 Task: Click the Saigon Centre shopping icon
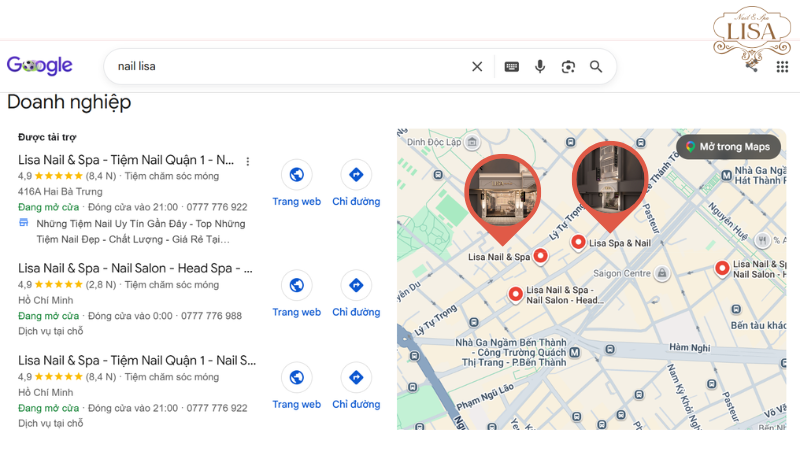click(662, 273)
